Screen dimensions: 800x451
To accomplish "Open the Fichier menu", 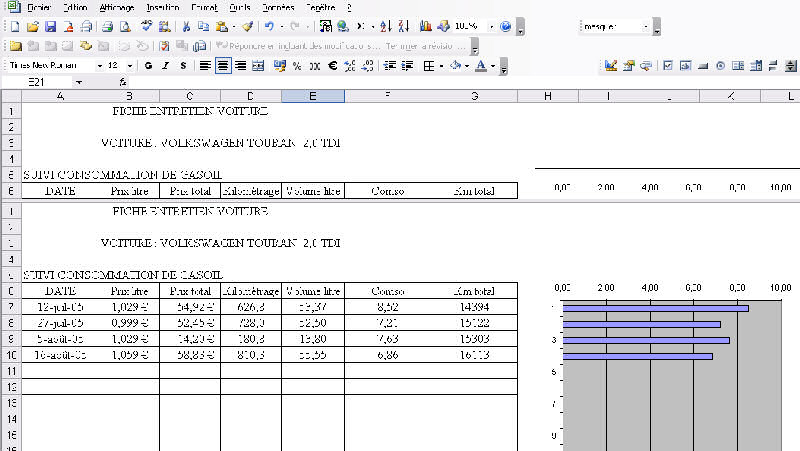I will (x=39, y=7).
